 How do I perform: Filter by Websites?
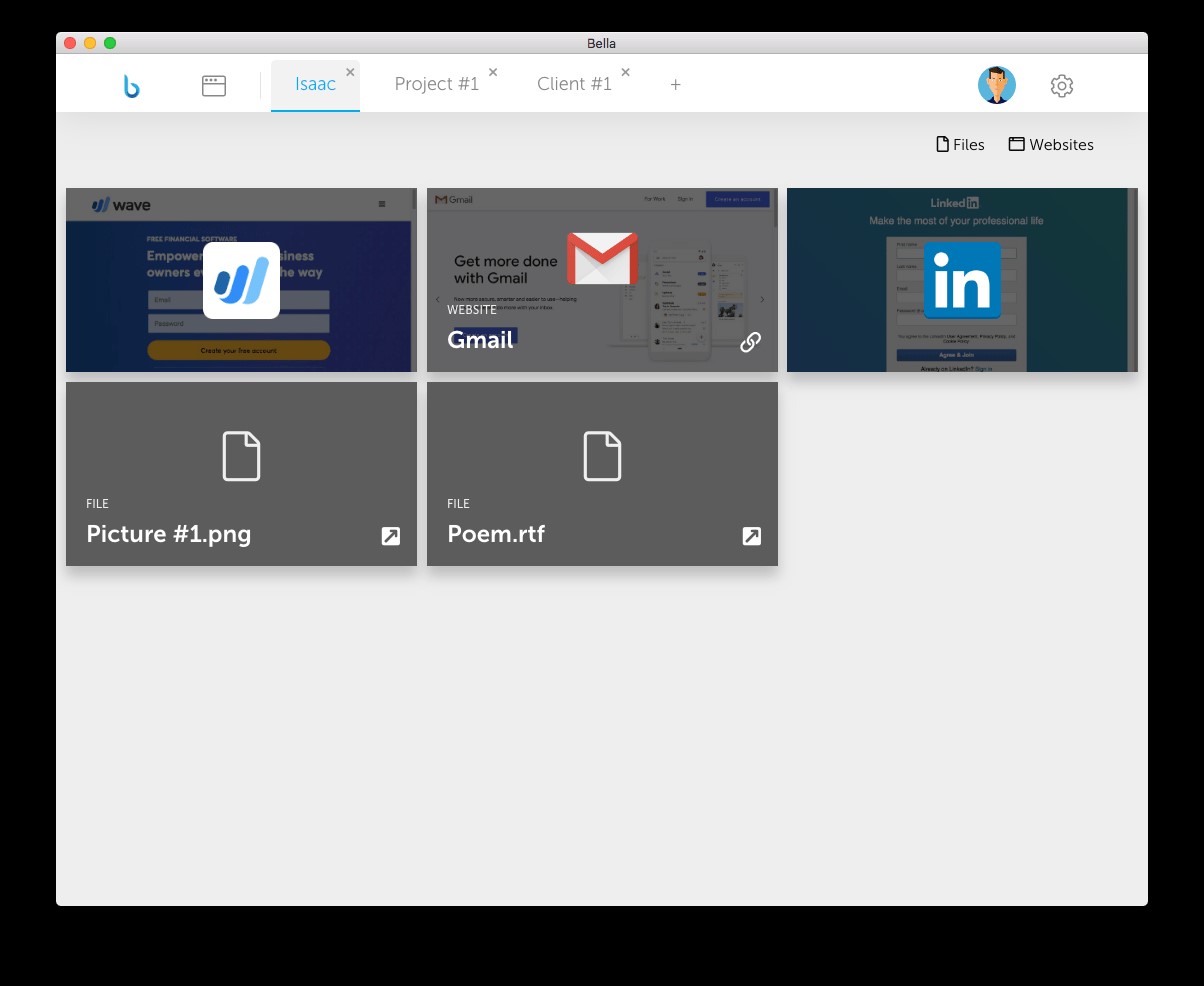tap(1050, 145)
